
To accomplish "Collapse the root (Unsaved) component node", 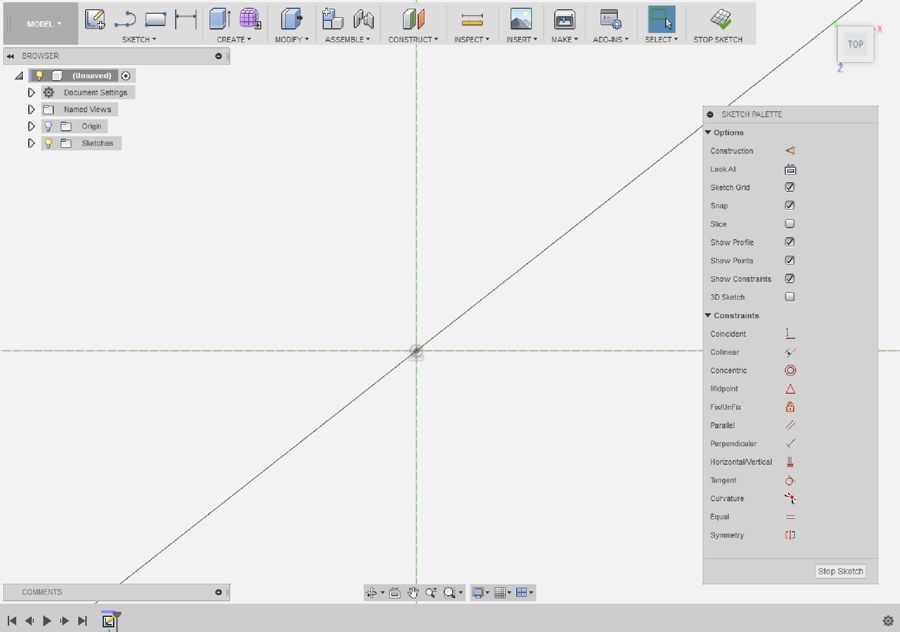I will 19,75.
